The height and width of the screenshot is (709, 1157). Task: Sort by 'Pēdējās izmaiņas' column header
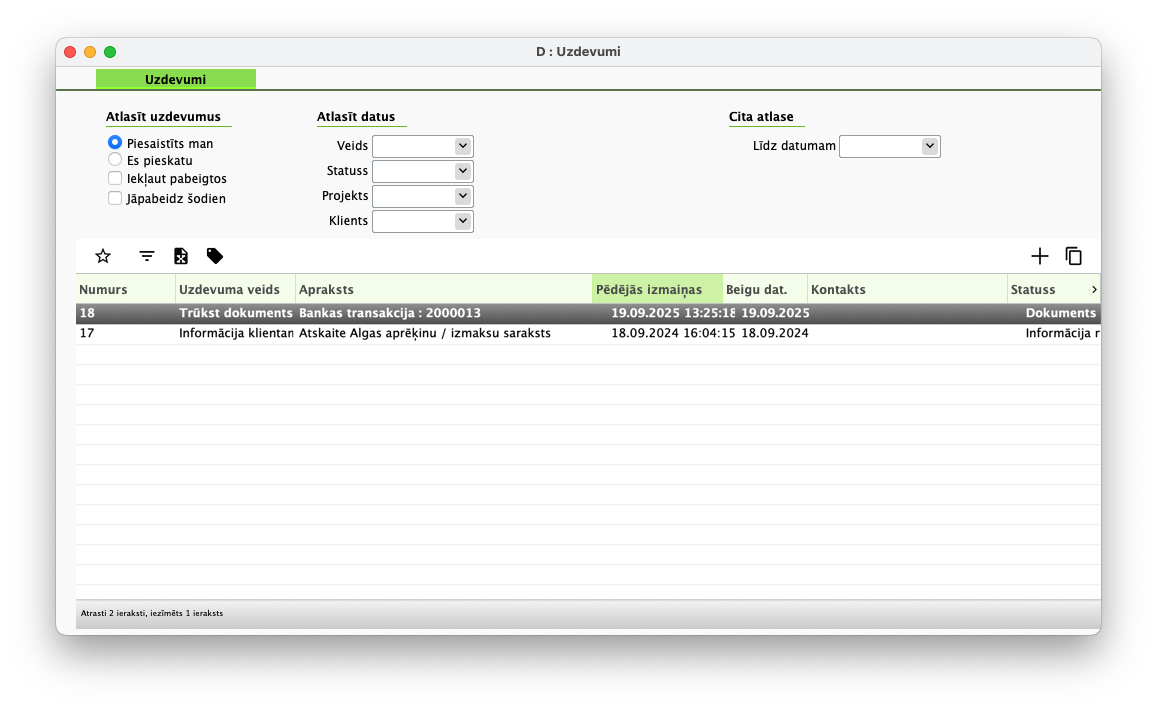point(657,290)
